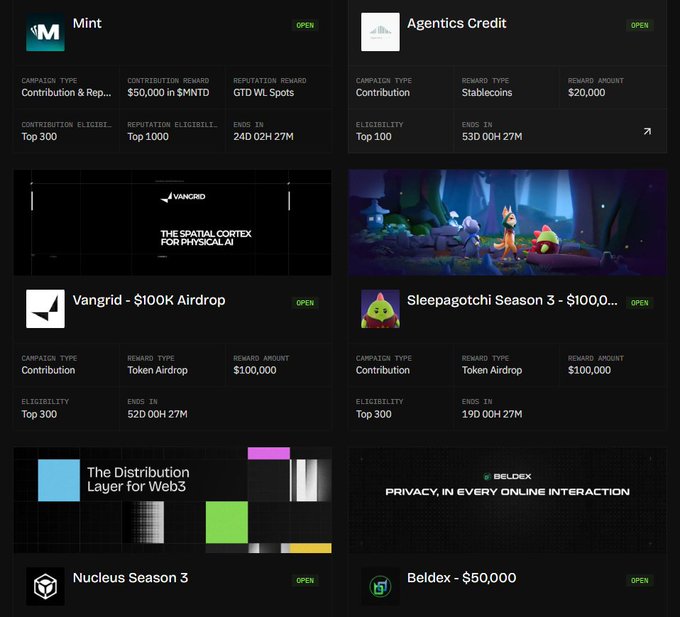Click the Vangrid Spatial Cortex banner
Image resolution: width=680 pixels, height=617 pixels.
[x=173, y=222]
